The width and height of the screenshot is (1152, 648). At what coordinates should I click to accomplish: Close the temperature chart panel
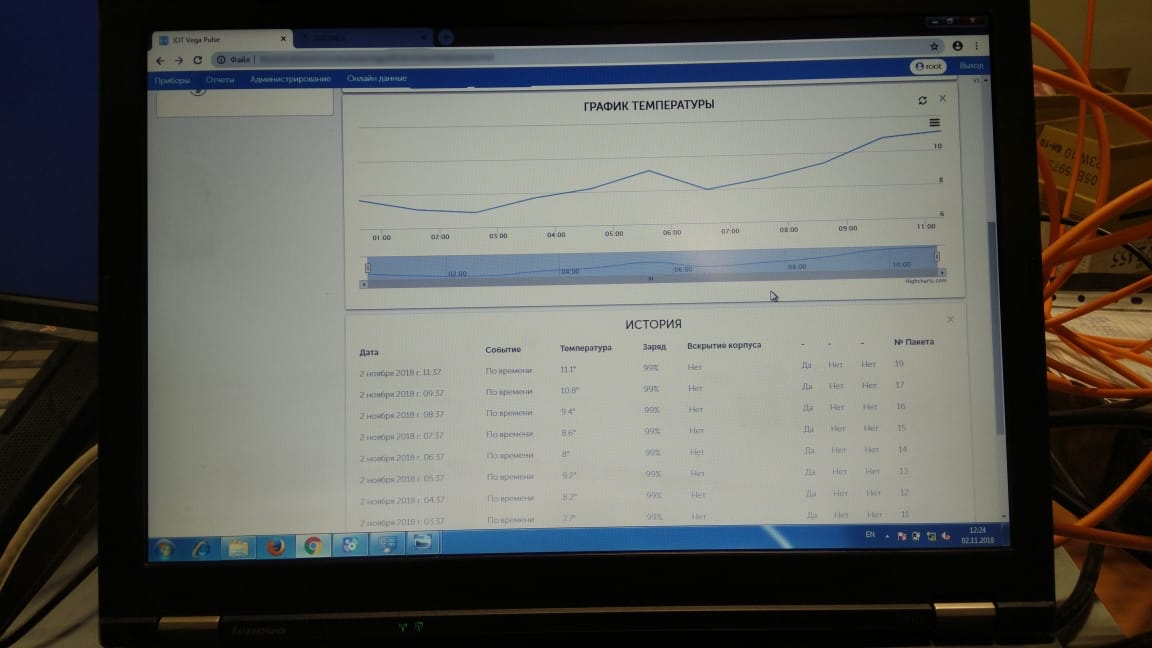pos(943,98)
